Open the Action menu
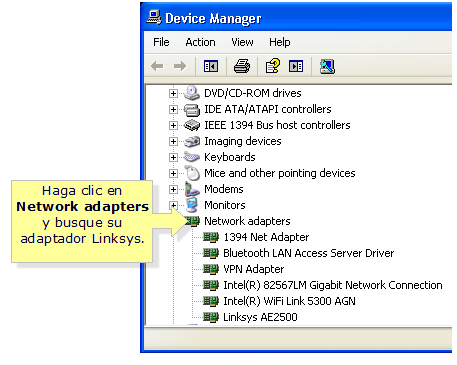The image size is (457, 365). [x=200, y=42]
